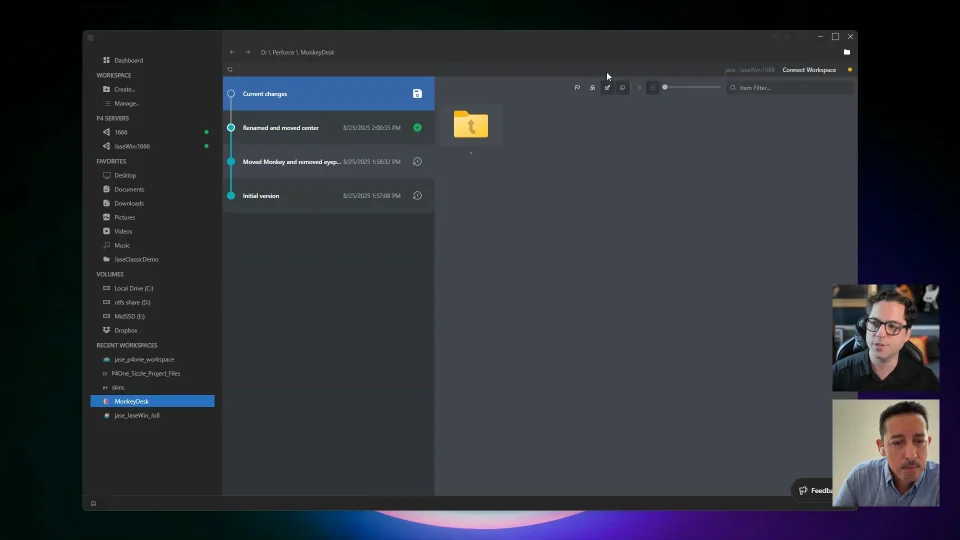This screenshot has height=540, width=960.
Task: Click the restore history icon for Initial version
Action: [417, 196]
